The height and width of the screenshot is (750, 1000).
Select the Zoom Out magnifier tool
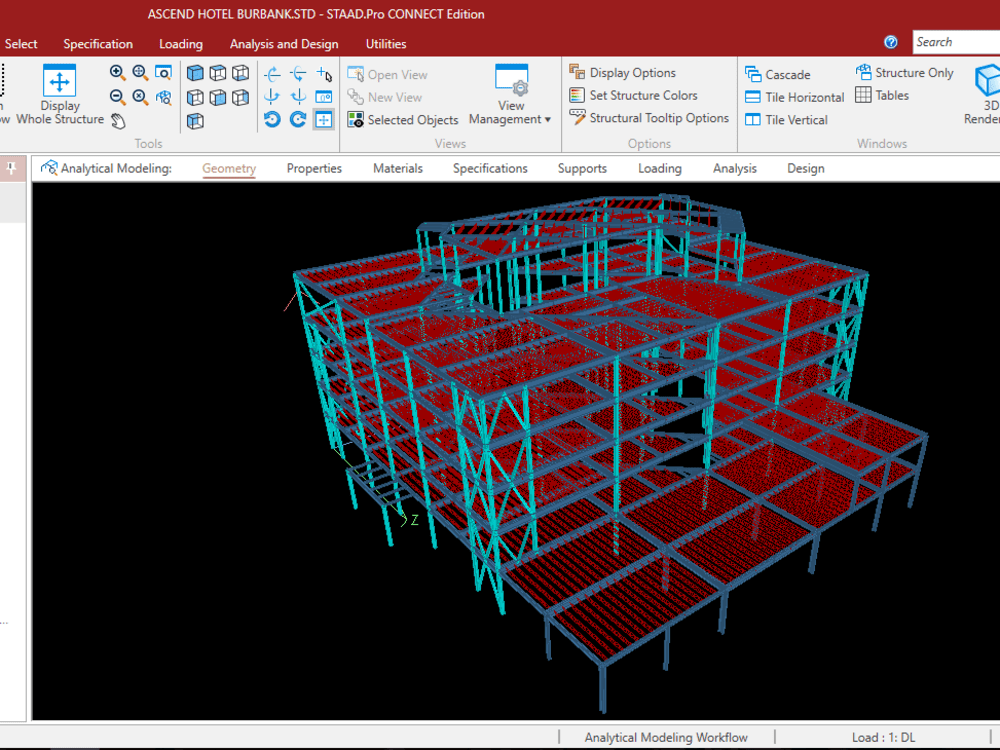(117, 97)
